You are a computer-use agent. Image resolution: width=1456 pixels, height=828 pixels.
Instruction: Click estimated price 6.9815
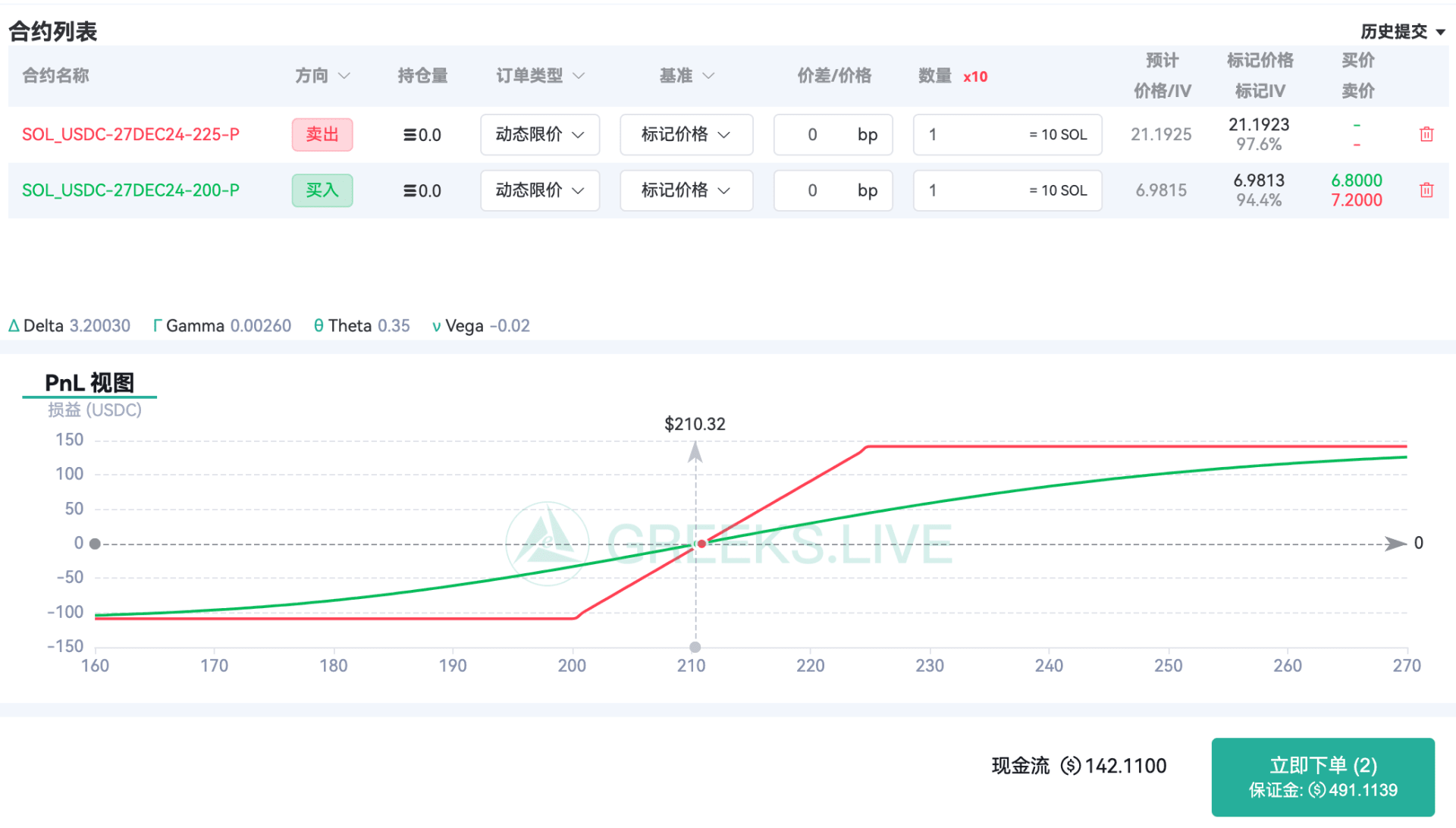point(1161,190)
